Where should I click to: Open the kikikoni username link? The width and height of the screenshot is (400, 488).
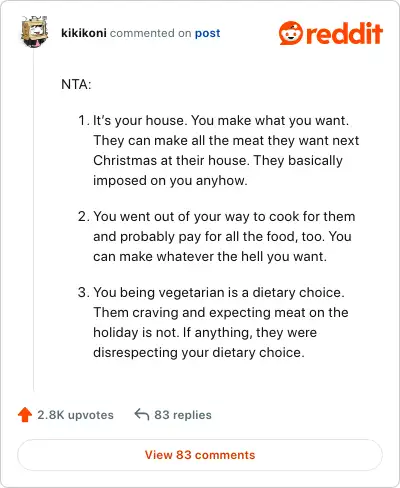pos(84,33)
